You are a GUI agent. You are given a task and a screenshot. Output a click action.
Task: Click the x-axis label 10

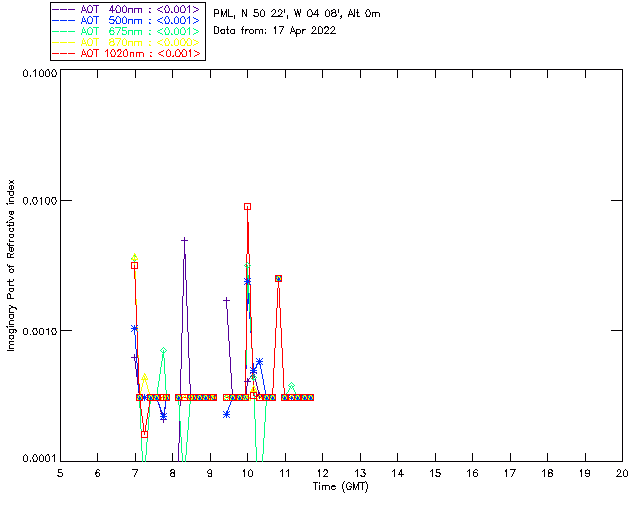(x=247, y=473)
